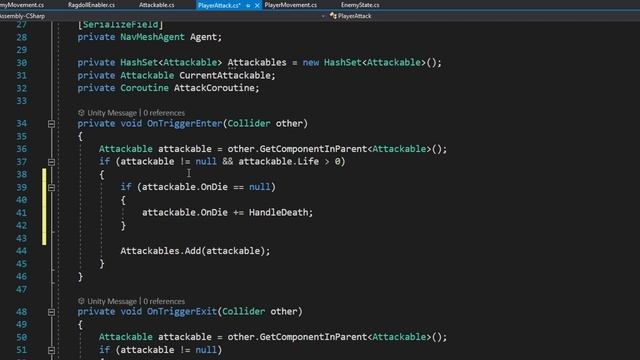Collapse the OnTriggerExit method at line 48
This screenshot has width=640, height=360.
51,312
